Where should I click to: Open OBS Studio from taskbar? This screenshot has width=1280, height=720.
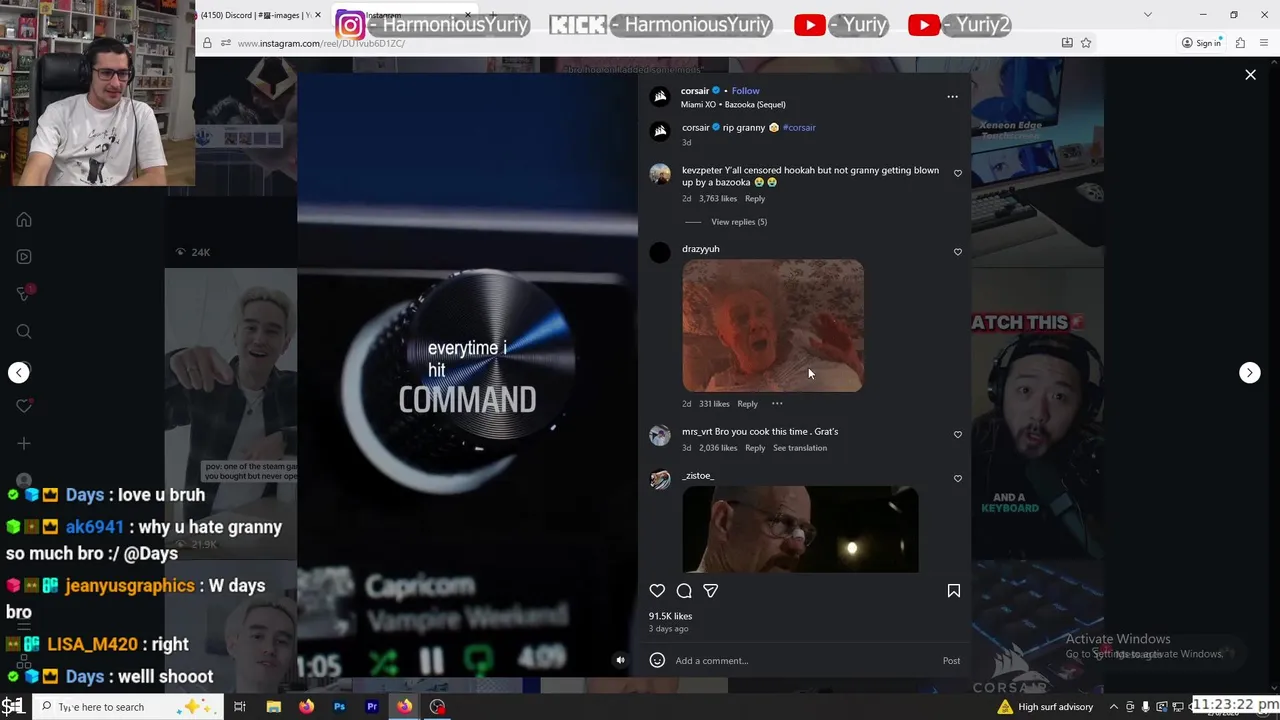437,707
